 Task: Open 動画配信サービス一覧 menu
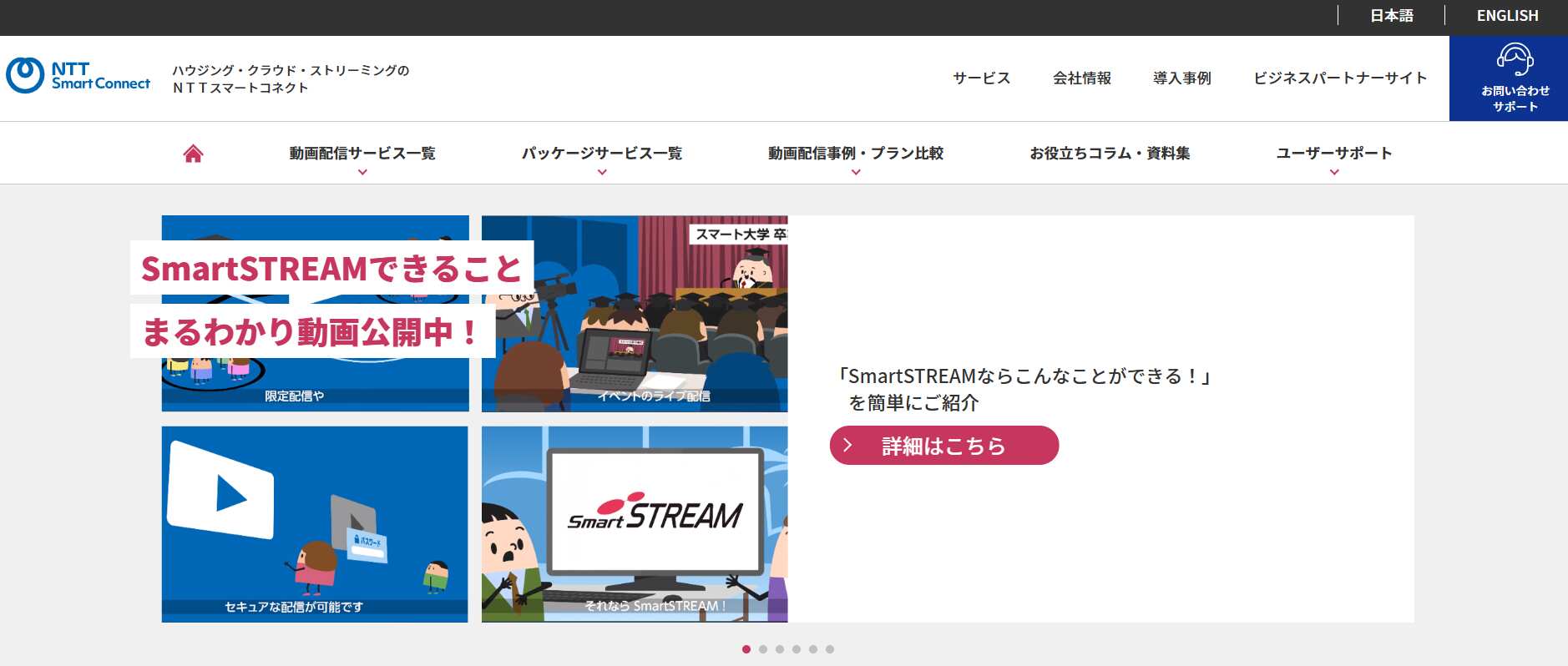[362, 153]
